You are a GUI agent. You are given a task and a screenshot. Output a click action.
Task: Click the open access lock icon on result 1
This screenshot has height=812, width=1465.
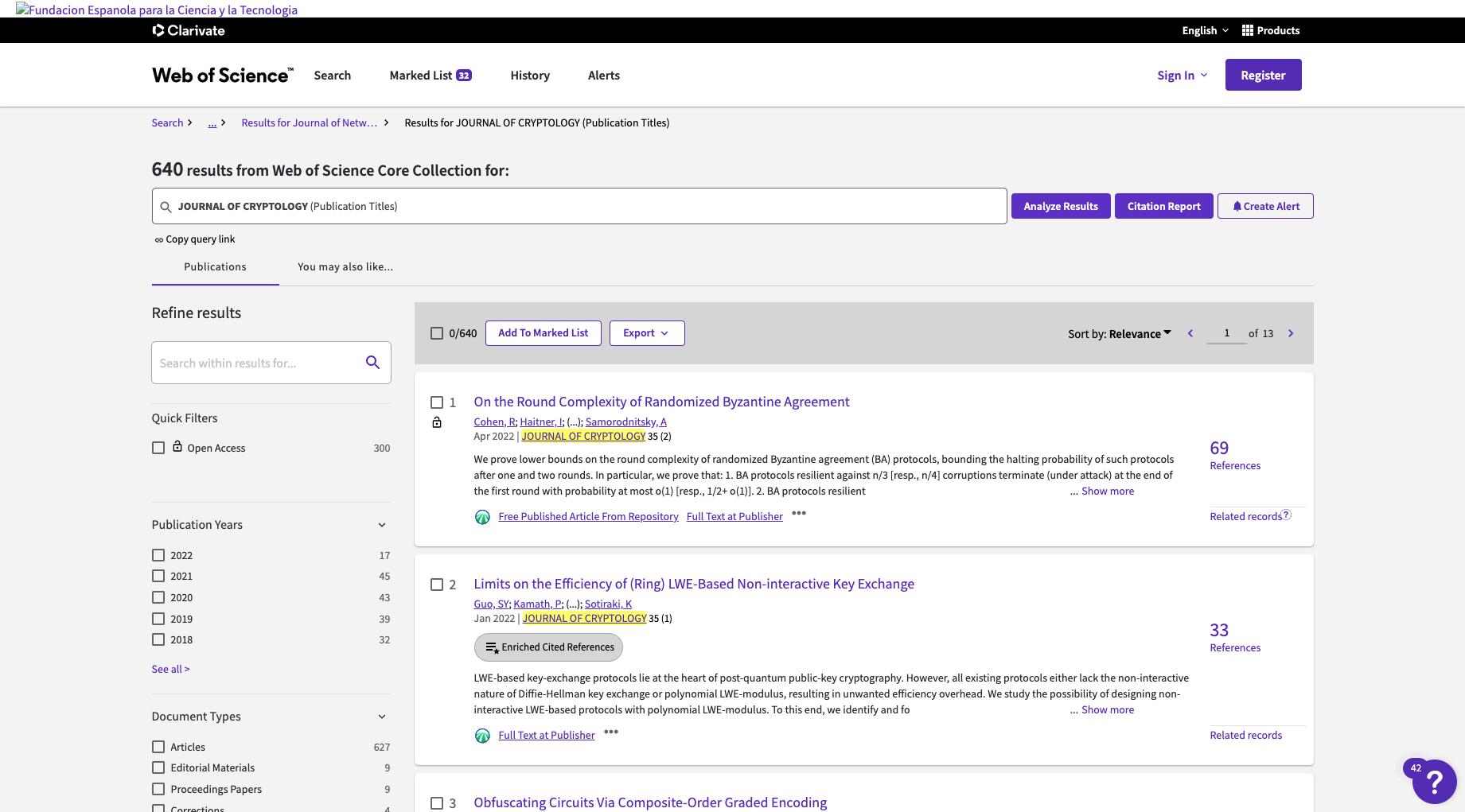(437, 422)
